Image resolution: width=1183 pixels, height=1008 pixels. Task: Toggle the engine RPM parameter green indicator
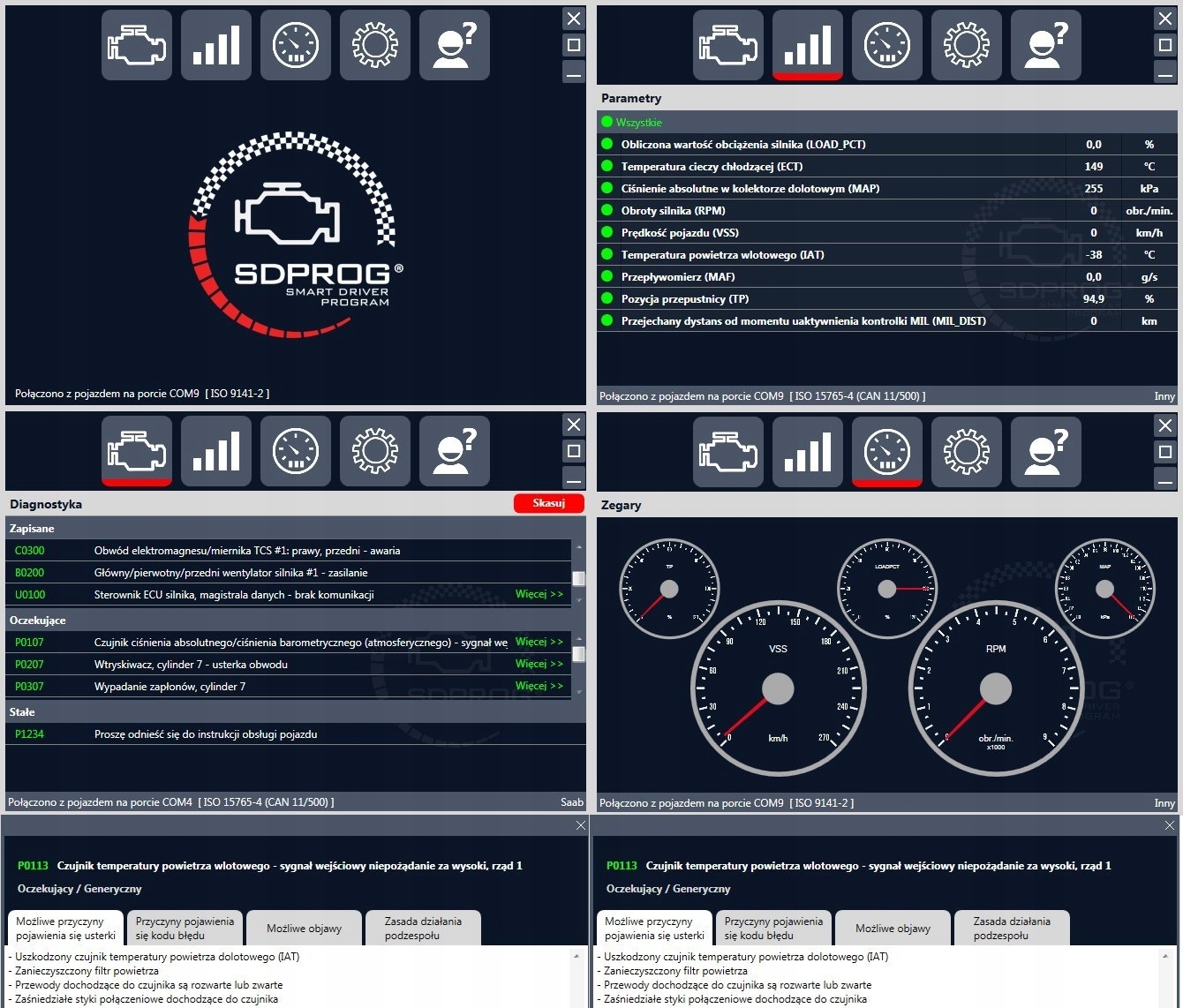pos(607,210)
